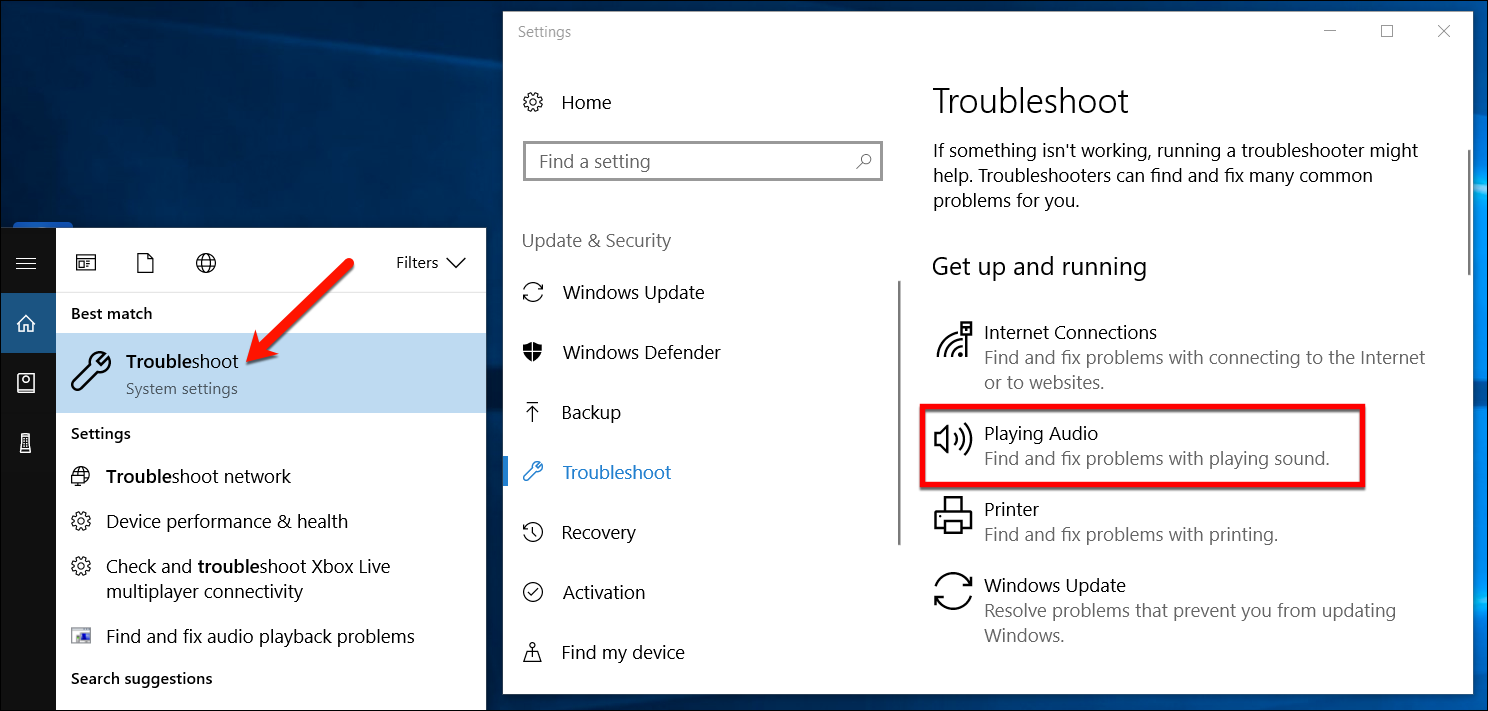Viewport: 1488px width, 711px height.
Task: Open Troubleshoot network search result
Action: click(x=198, y=477)
